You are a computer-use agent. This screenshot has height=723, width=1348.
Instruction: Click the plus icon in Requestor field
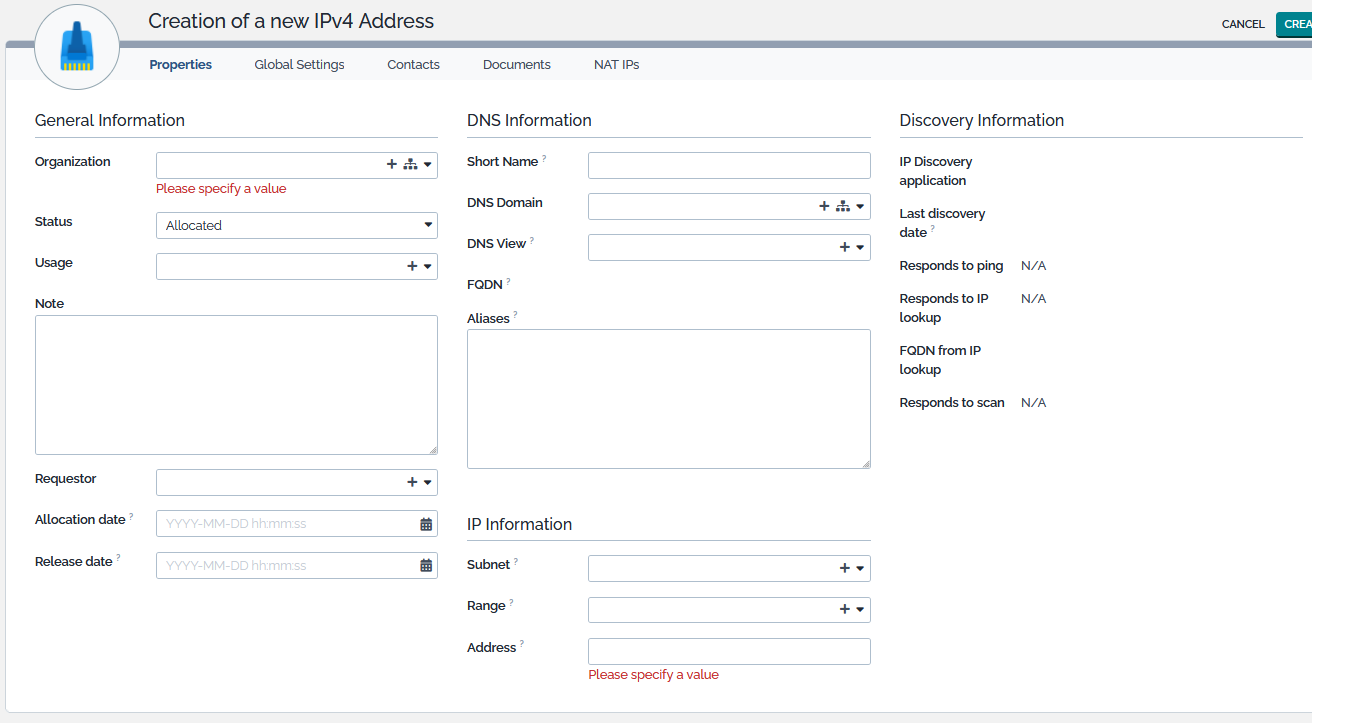click(412, 482)
